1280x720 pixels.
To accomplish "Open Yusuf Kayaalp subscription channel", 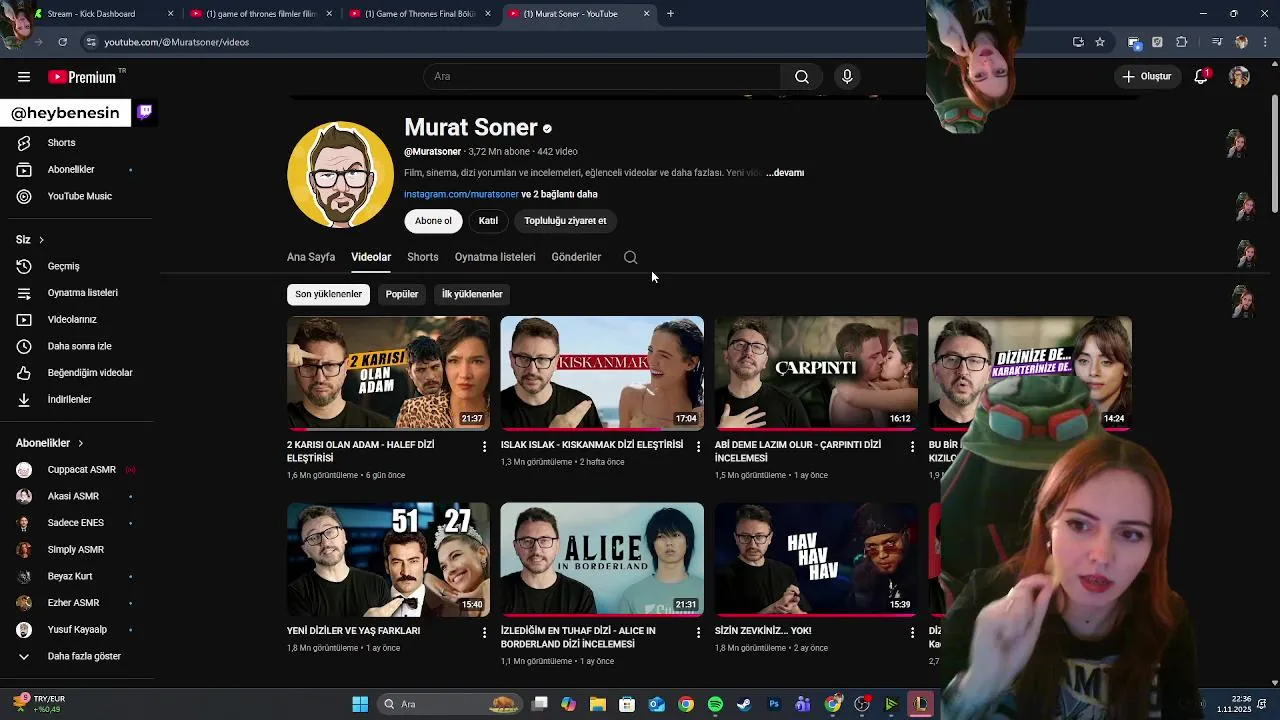I will coord(76,630).
